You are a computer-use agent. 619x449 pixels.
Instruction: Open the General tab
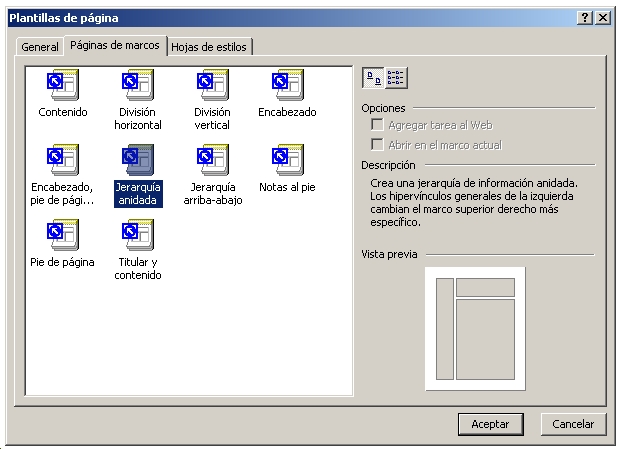(39, 47)
